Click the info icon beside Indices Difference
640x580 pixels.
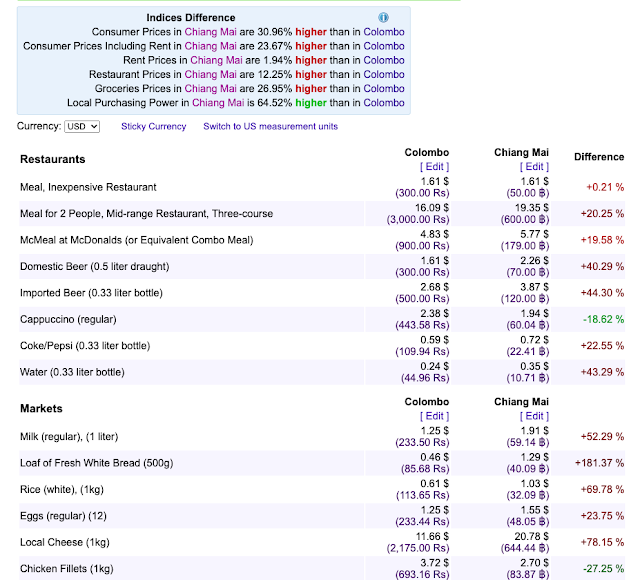pyautogui.click(x=383, y=18)
